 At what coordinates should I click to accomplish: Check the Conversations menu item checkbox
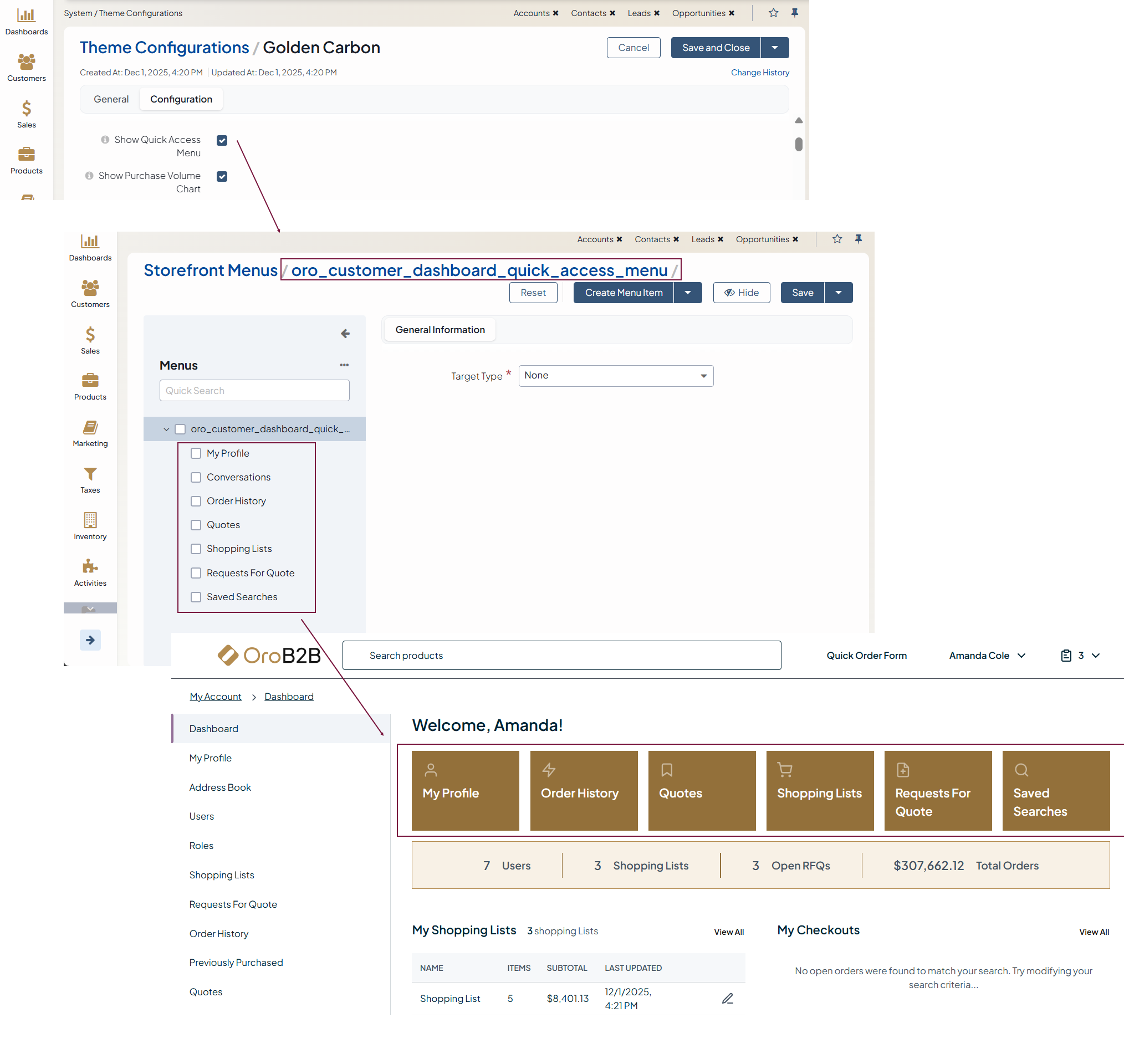196,478
